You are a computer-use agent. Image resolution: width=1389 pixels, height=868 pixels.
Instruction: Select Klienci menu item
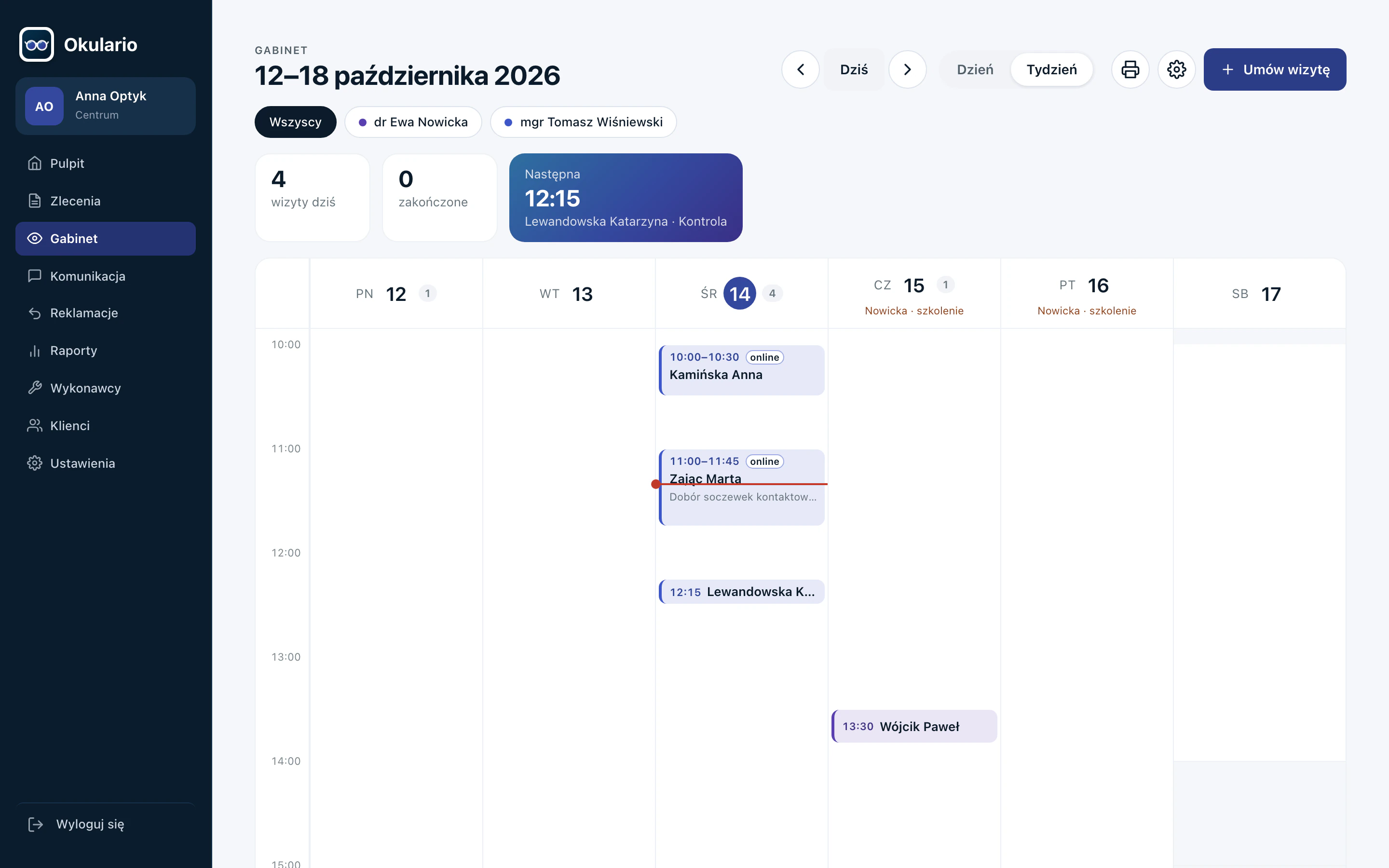(106, 426)
